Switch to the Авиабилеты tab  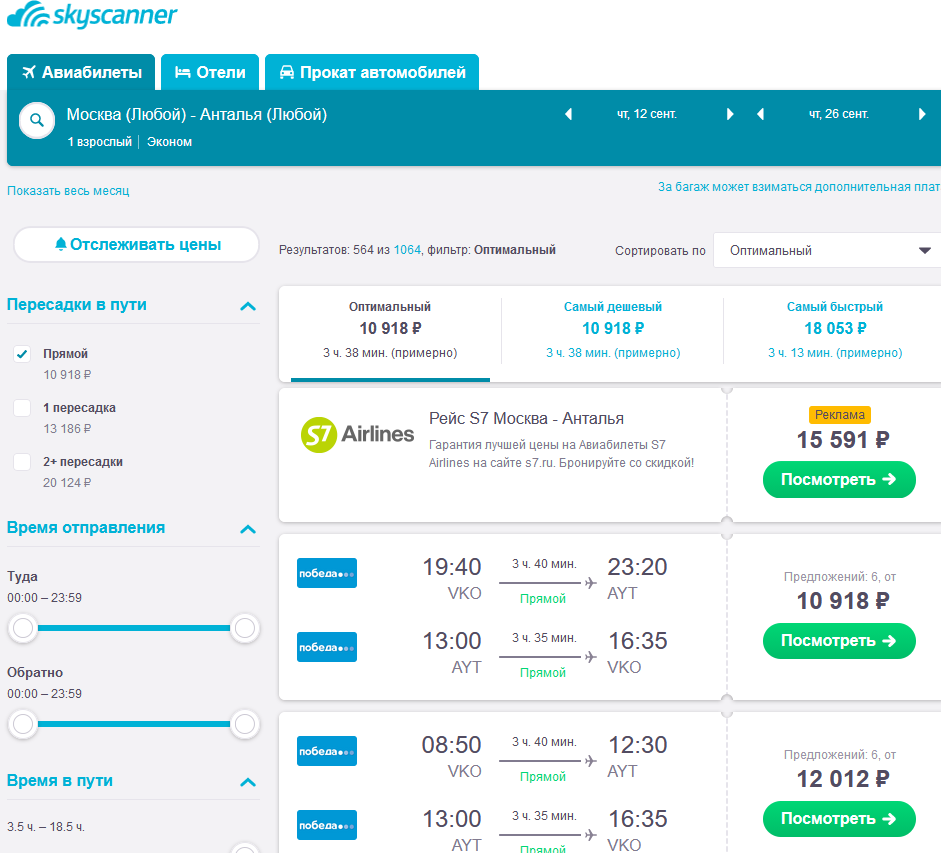[x=81, y=73]
